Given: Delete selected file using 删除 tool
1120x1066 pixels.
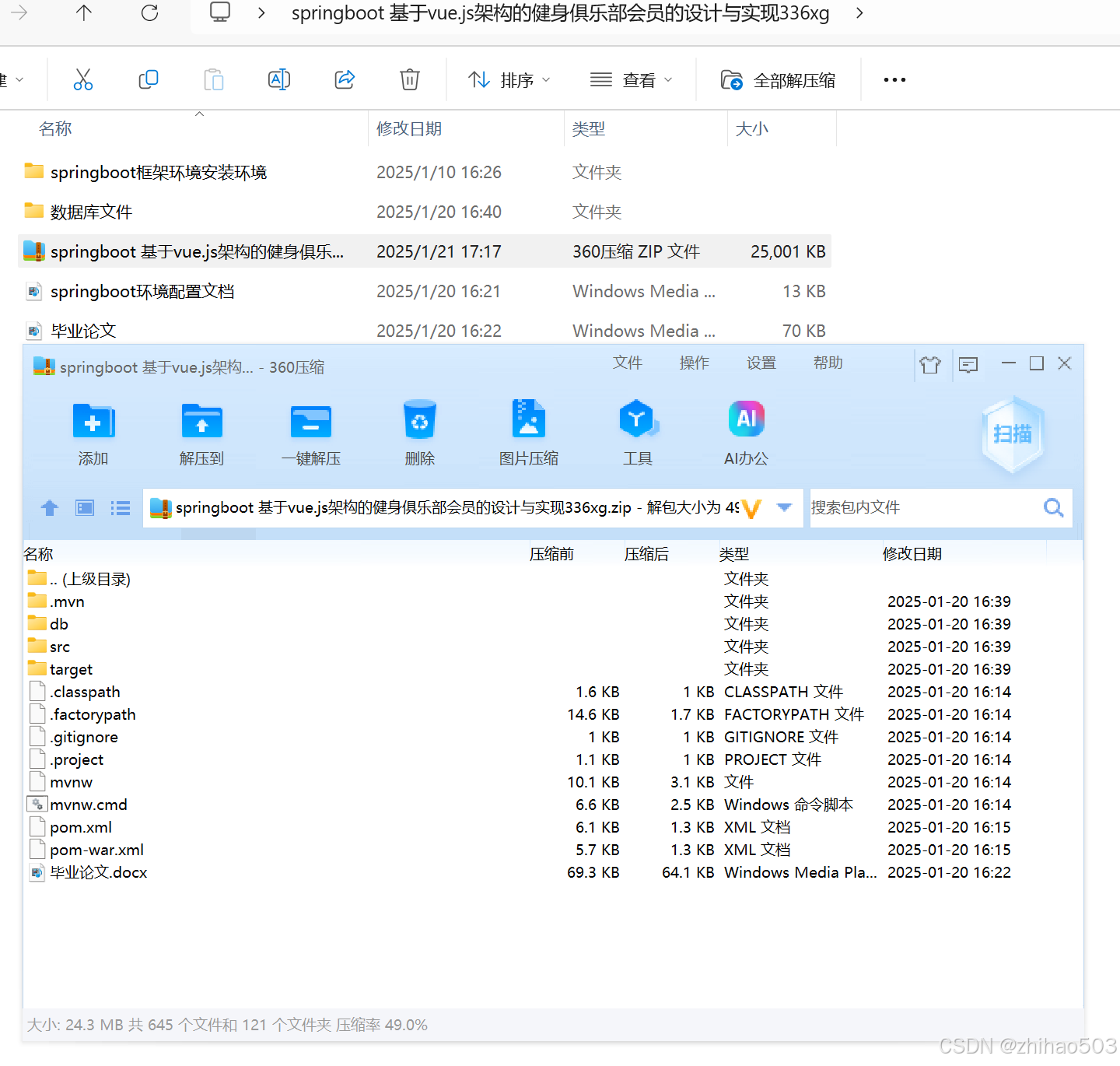Looking at the screenshot, I should pos(419,433).
